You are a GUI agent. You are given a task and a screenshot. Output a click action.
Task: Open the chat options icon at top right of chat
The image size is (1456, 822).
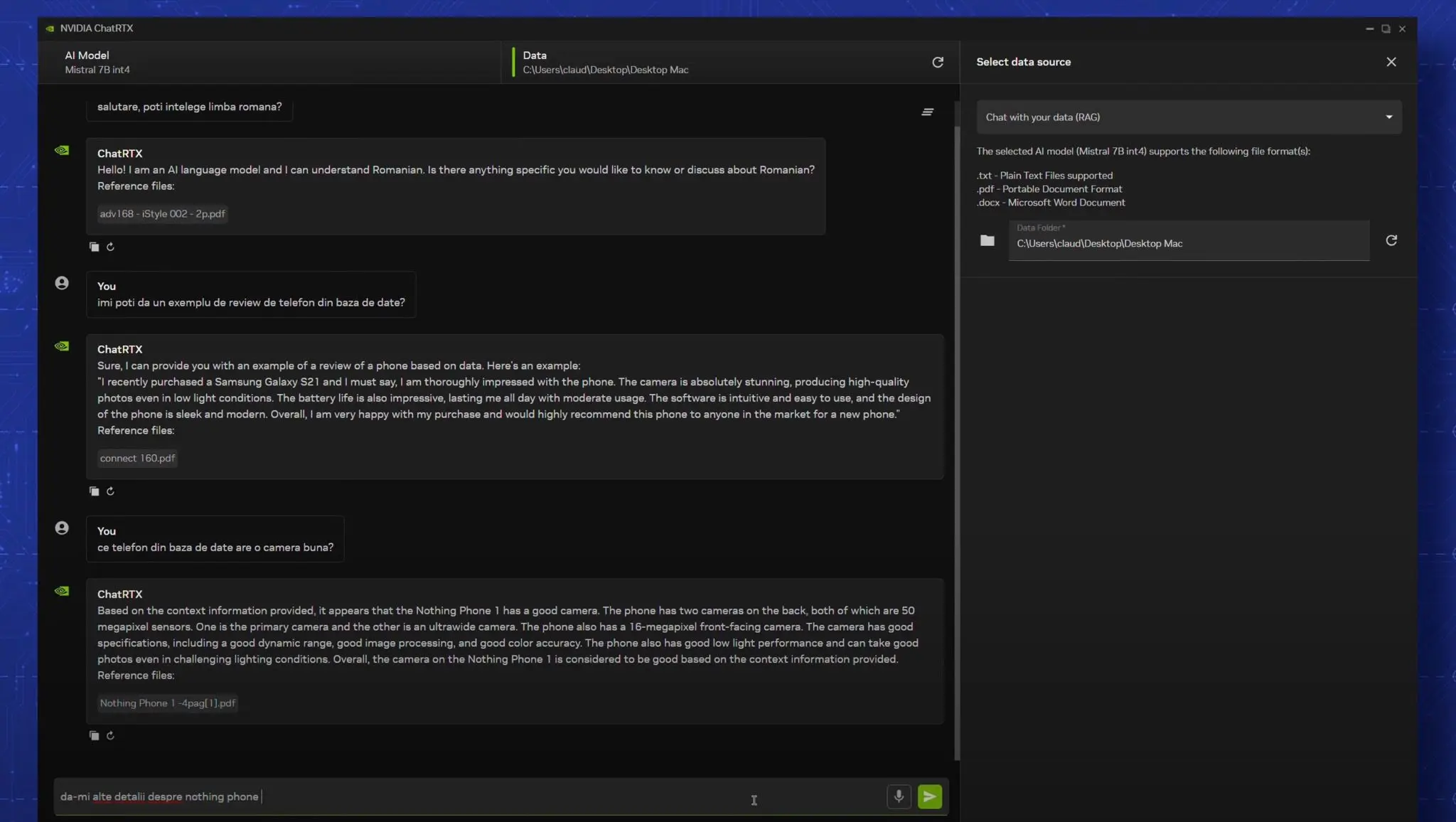[x=928, y=112]
